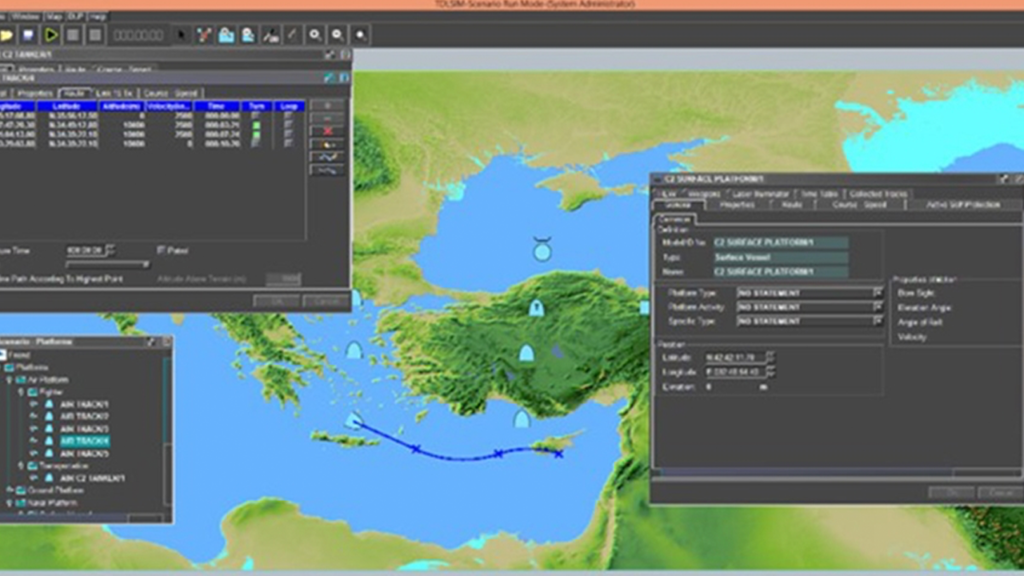Click OK in surface platform window
The width and height of the screenshot is (1024, 576).
pos(952,492)
